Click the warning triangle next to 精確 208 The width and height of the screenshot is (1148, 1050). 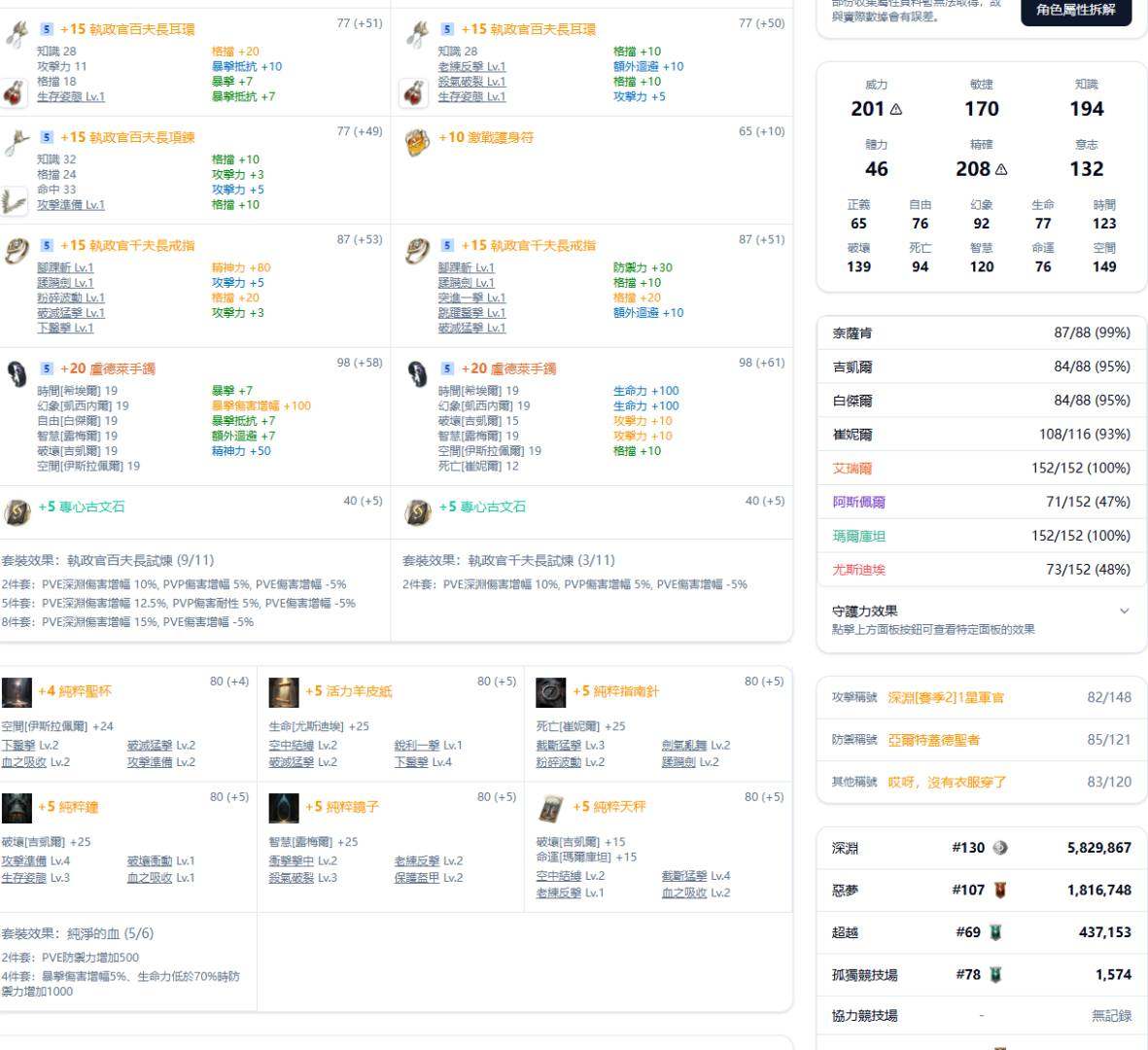(1001, 170)
